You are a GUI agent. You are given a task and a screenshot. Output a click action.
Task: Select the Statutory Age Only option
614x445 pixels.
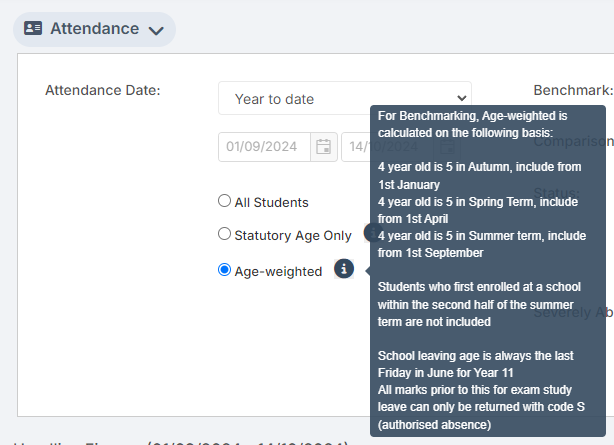coord(225,234)
